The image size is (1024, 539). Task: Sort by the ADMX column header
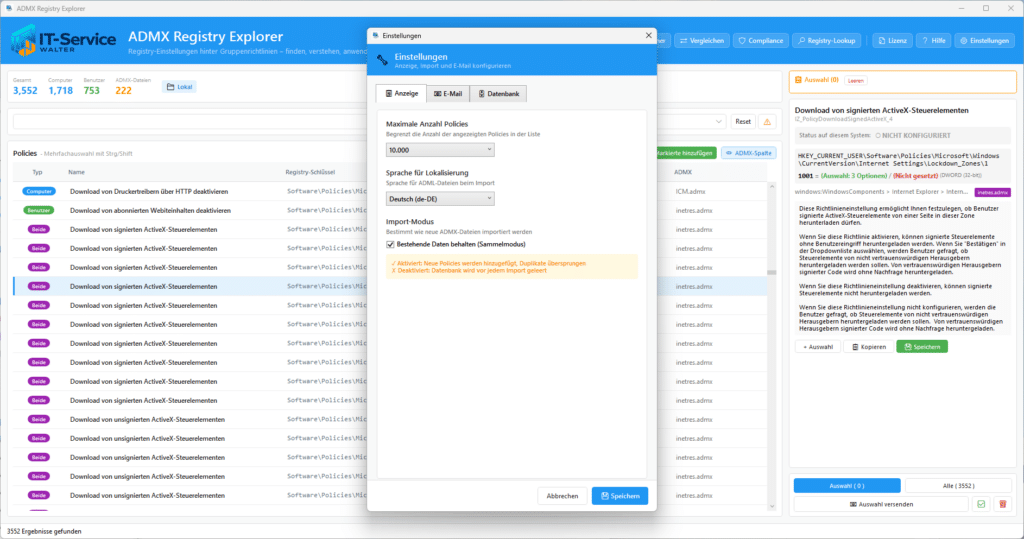(682, 172)
